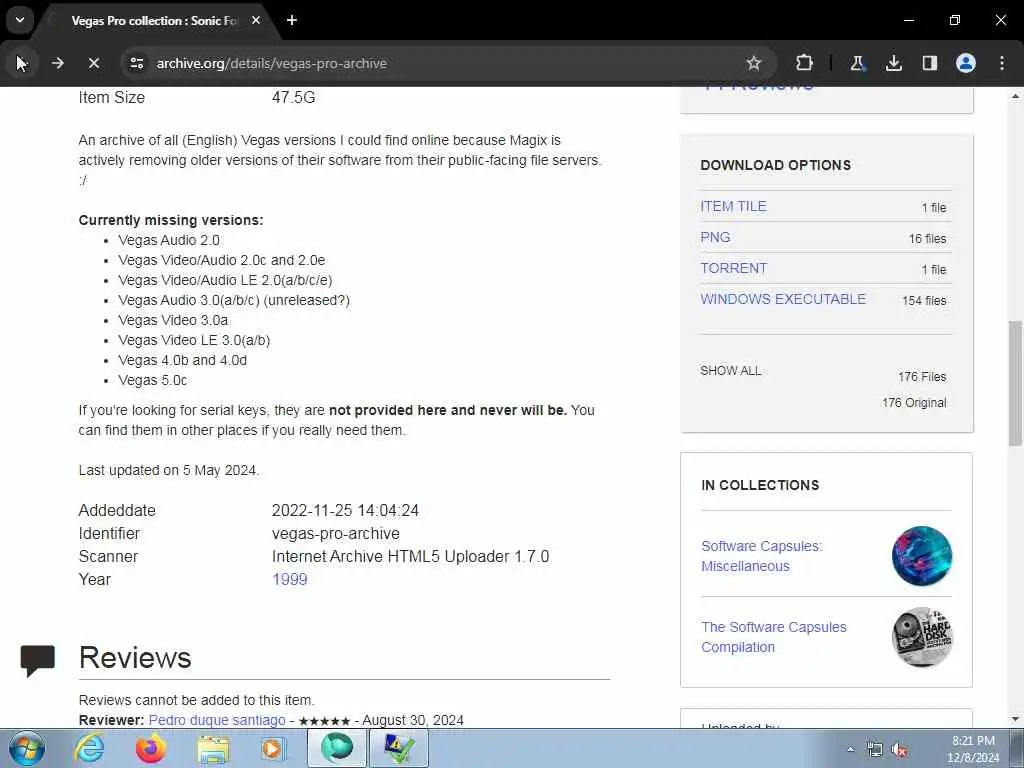Download the TORRENT file
The image size is (1024, 768).
tap(733, 268)
